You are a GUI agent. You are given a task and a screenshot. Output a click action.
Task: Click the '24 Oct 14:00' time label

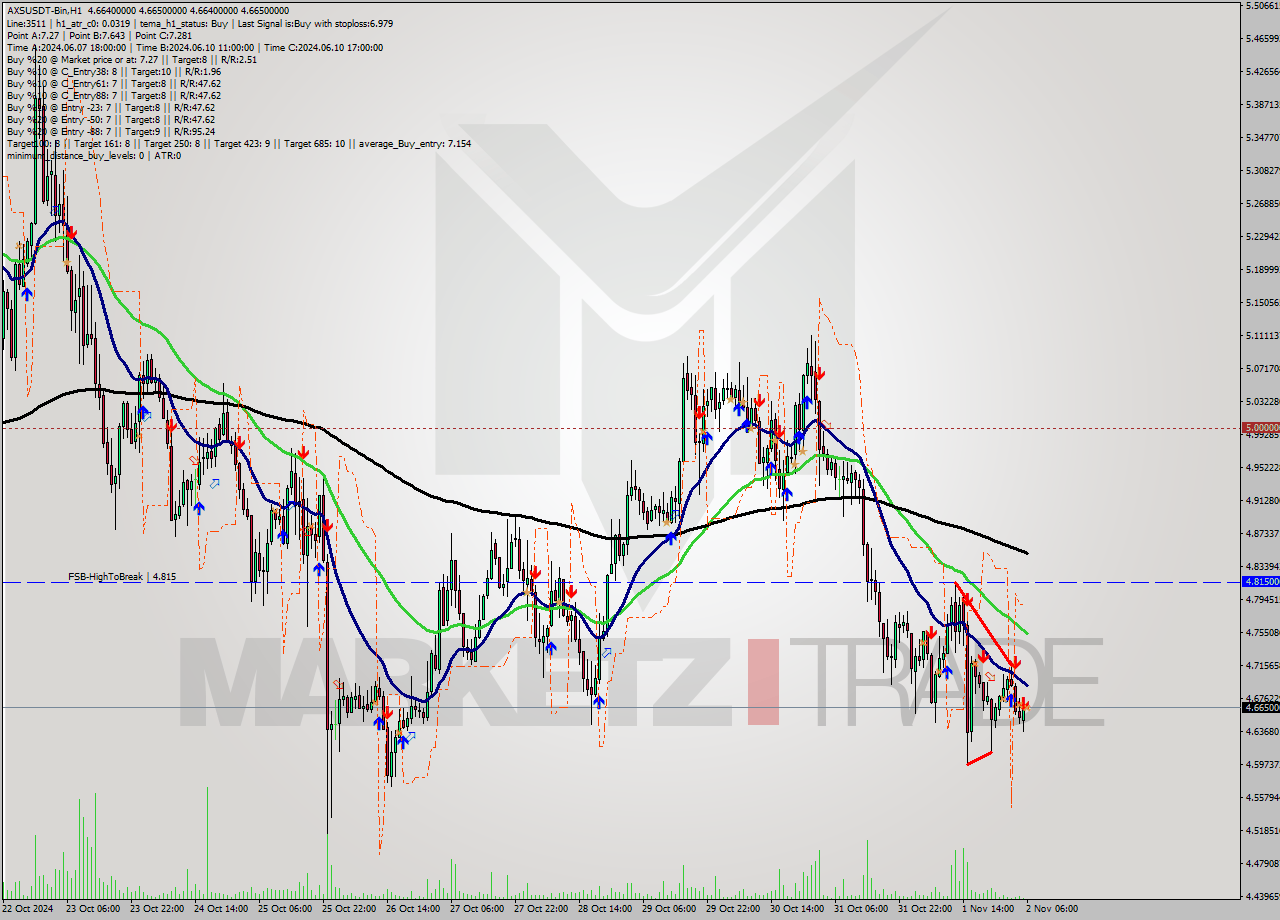(x=221, y=909)
